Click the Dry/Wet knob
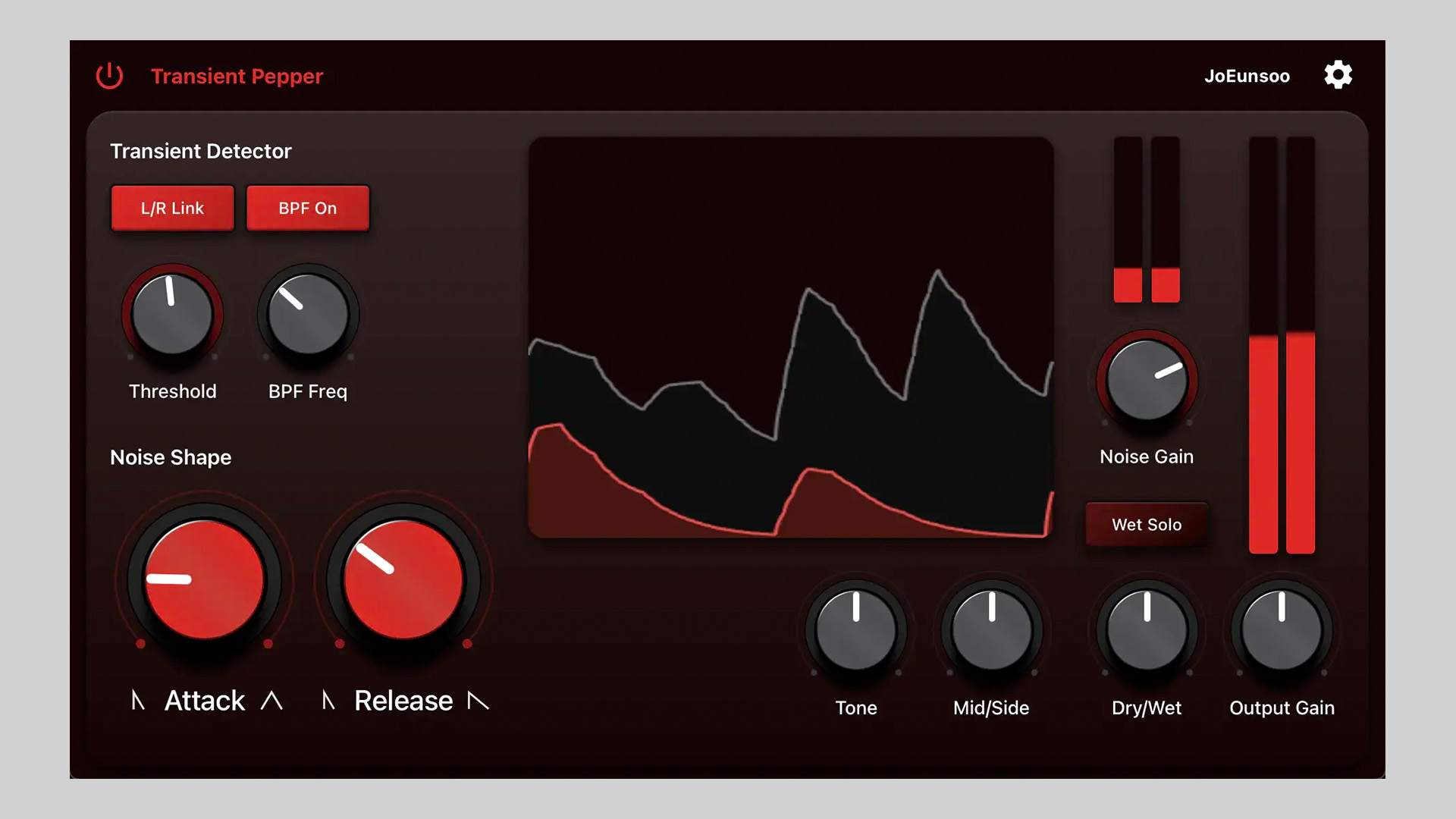This screenshot has height=819, width=1456. [x=1147, y=631]
